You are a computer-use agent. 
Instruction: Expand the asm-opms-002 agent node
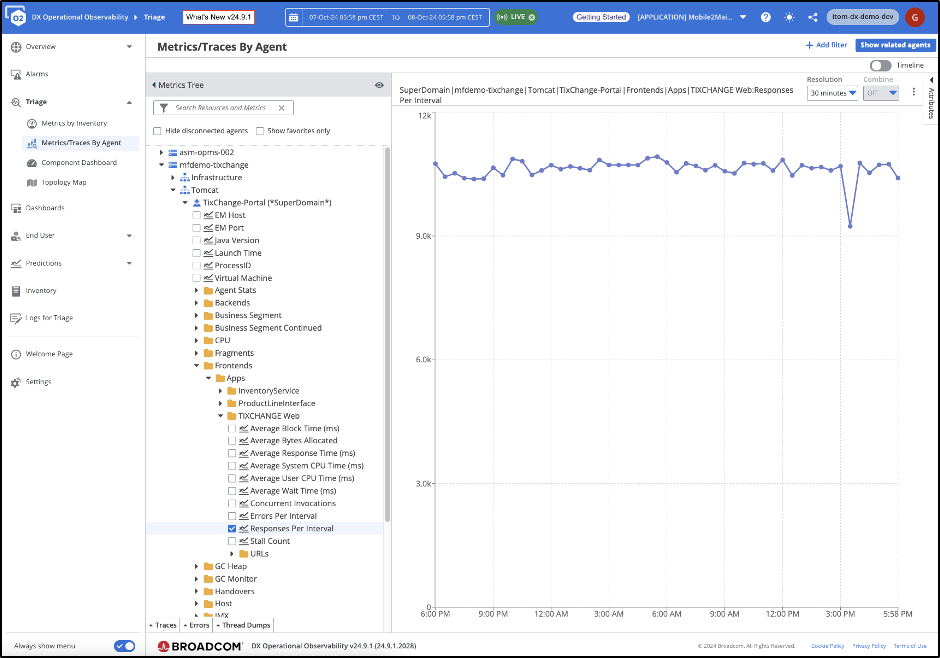[161, 152]
